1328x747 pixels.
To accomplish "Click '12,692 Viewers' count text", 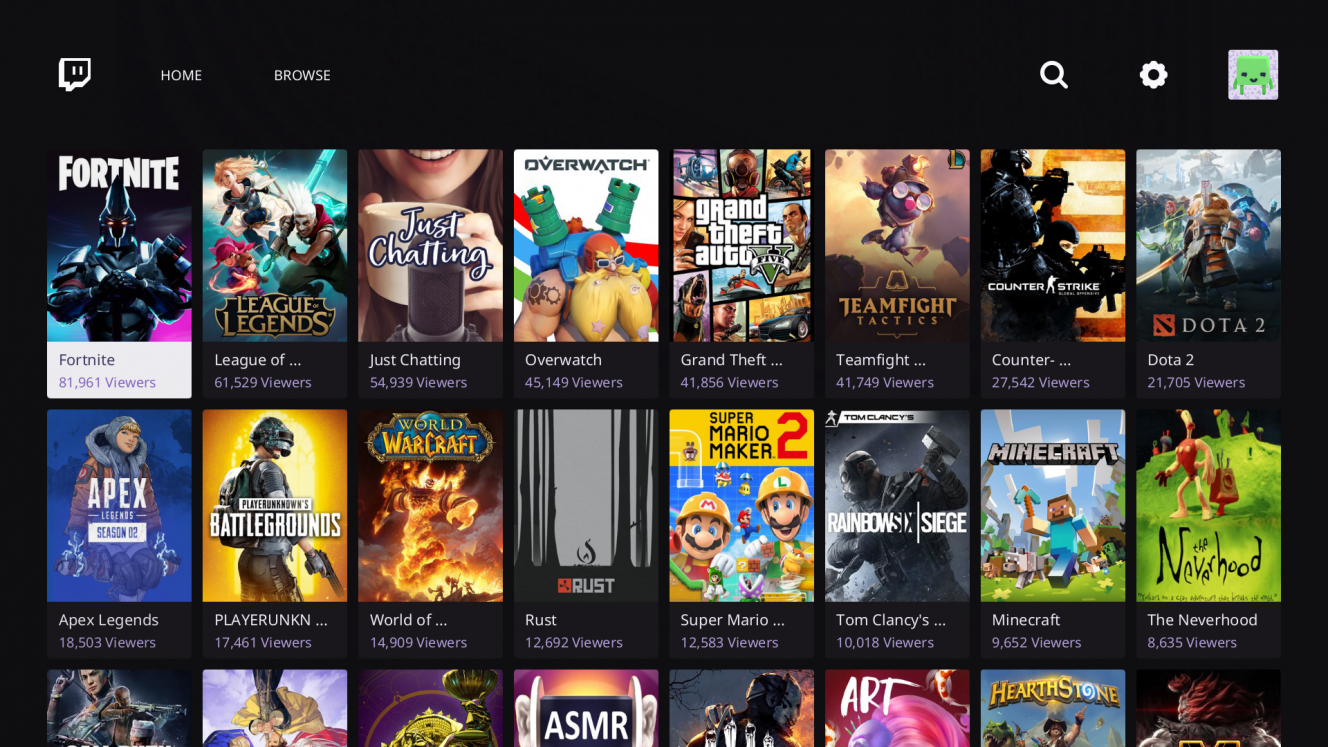I will [x=574, y=643].
